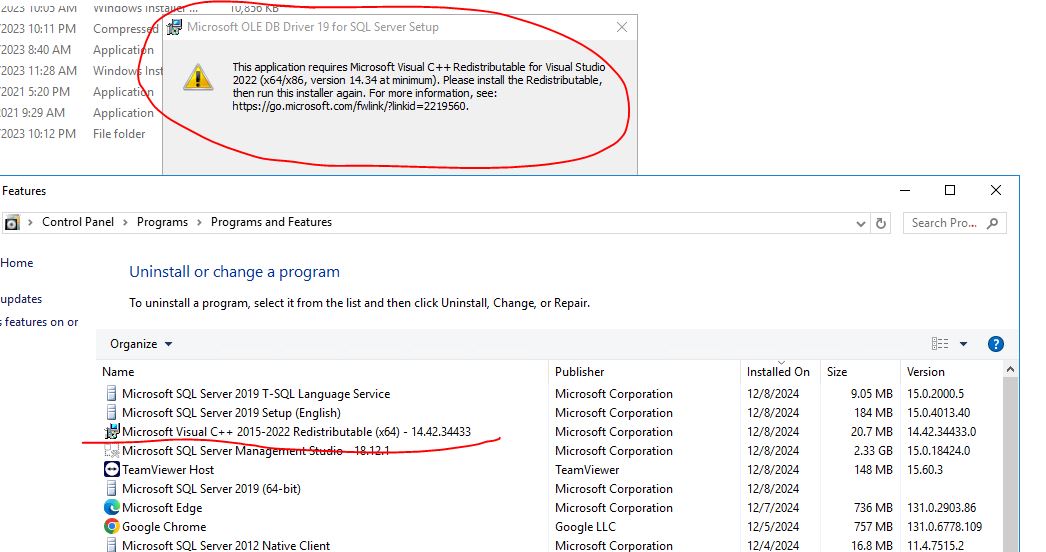Click version value 131.0.2903.86
Screen dimensions: 1046x552
(x=941, y=507)
